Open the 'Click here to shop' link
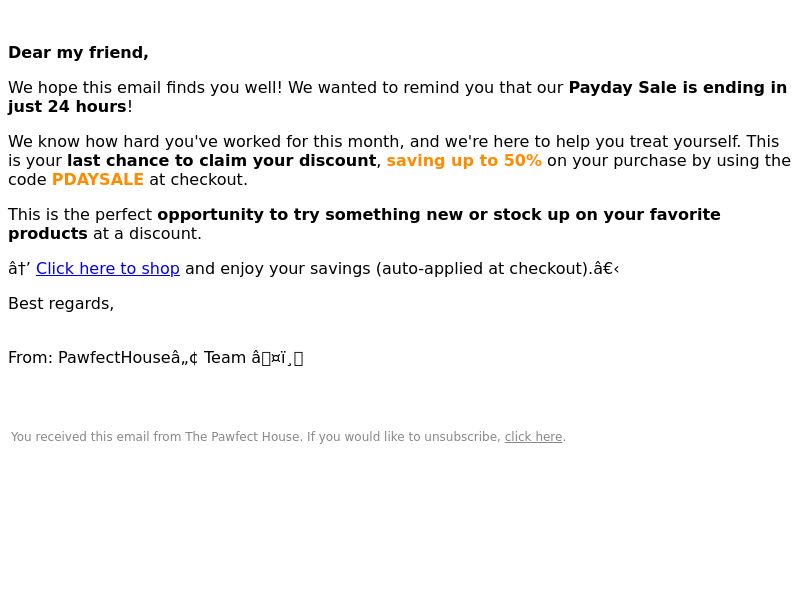800x600 pixels. tap(108, 268)
